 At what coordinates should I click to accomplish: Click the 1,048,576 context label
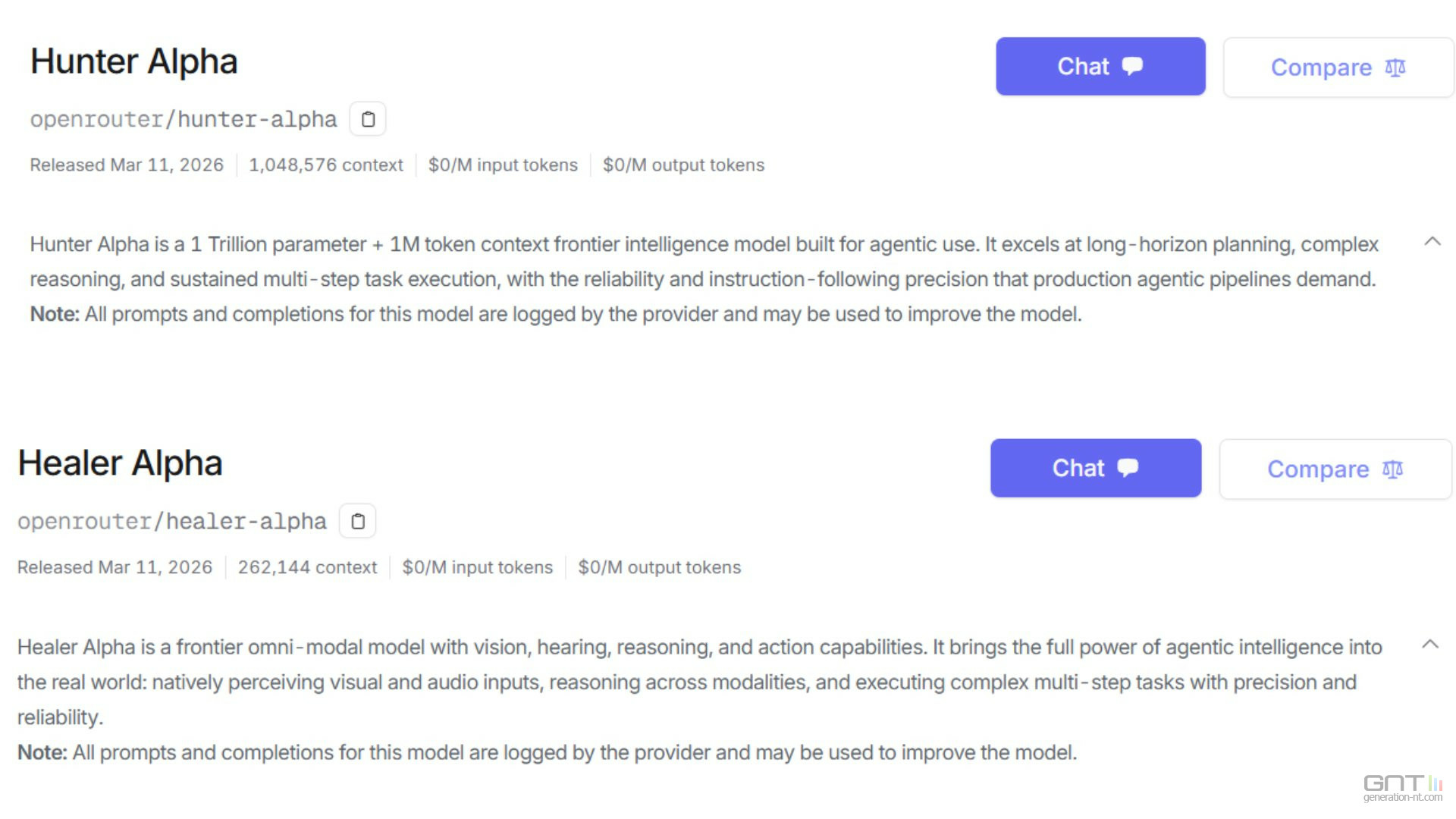pyautogui.click(x=326, y=165)
